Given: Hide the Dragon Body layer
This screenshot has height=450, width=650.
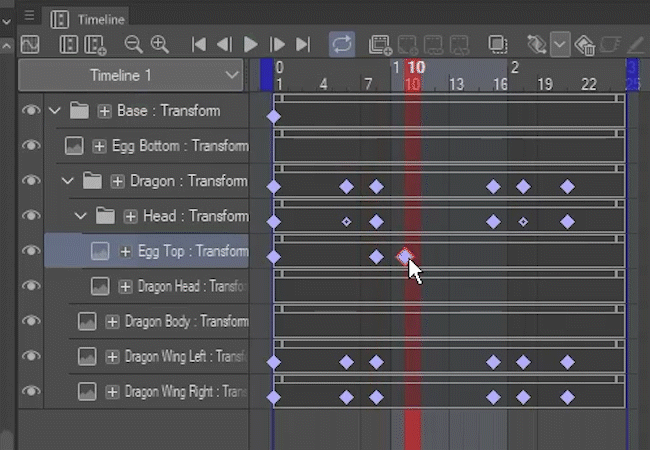Looking at the screenshot, I should point(31,321).
